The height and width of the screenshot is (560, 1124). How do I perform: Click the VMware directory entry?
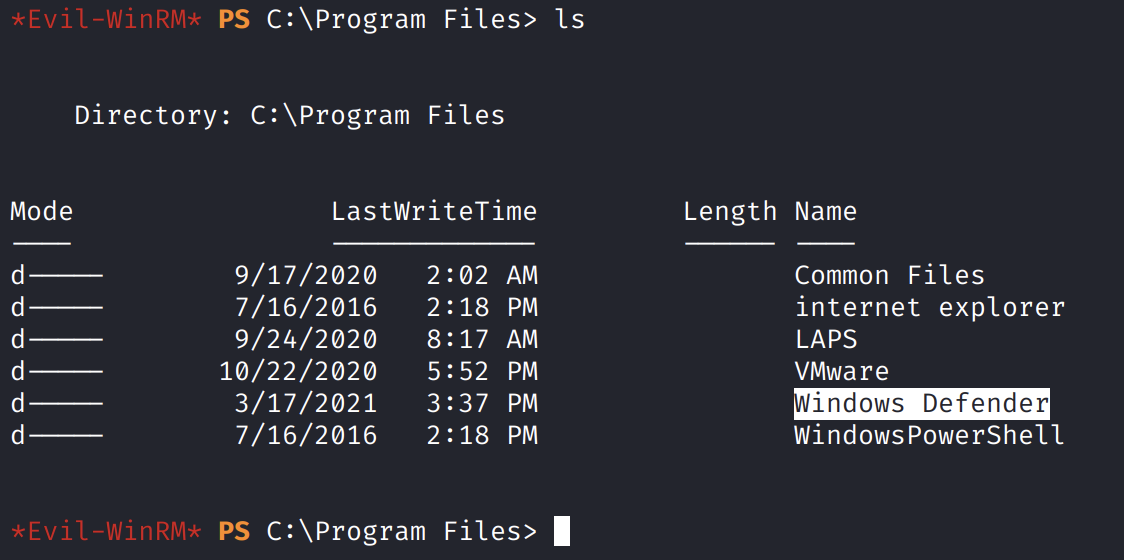pyautogui.click(x=841, y=371)
